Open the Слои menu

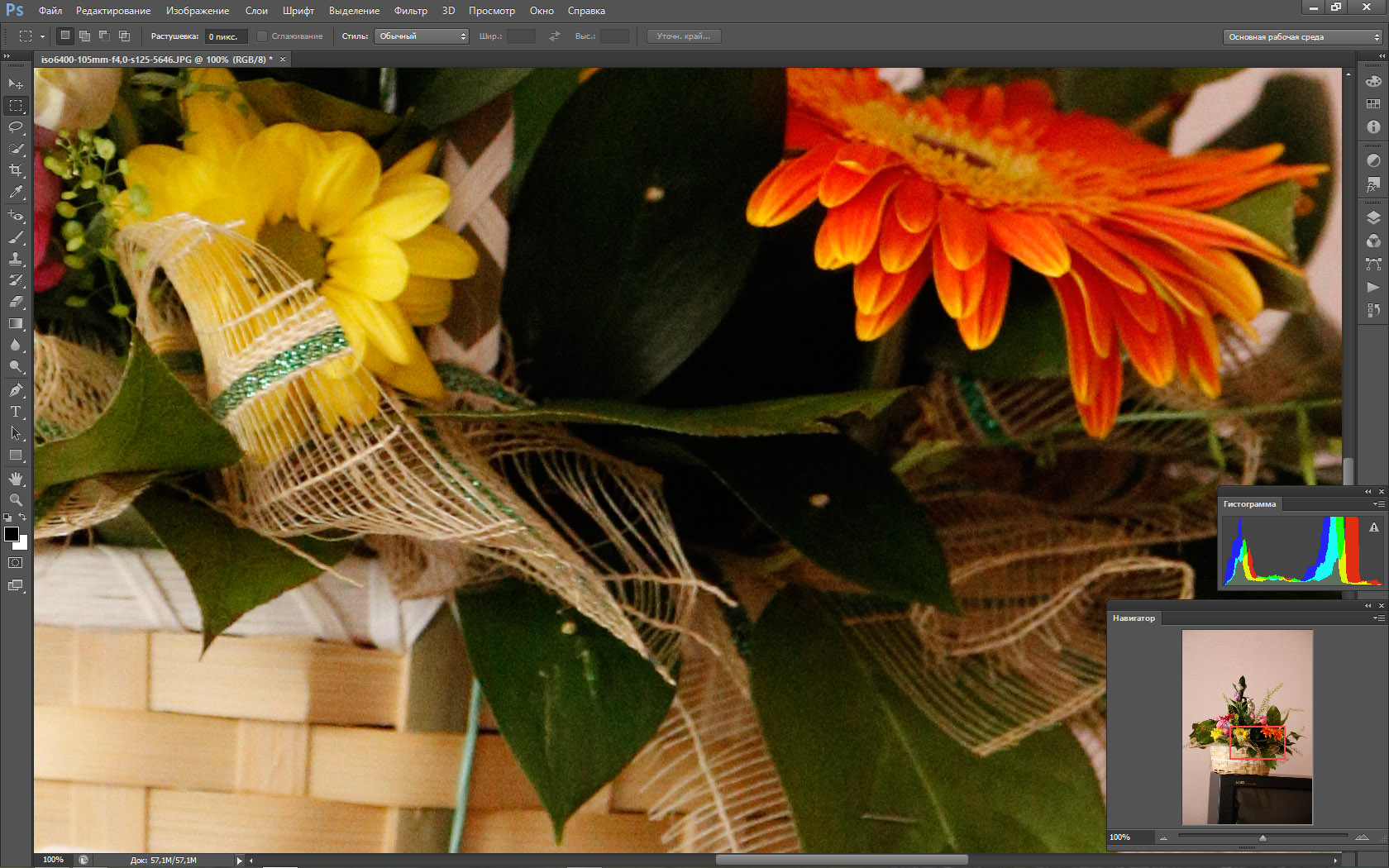[x=256, y=11]
